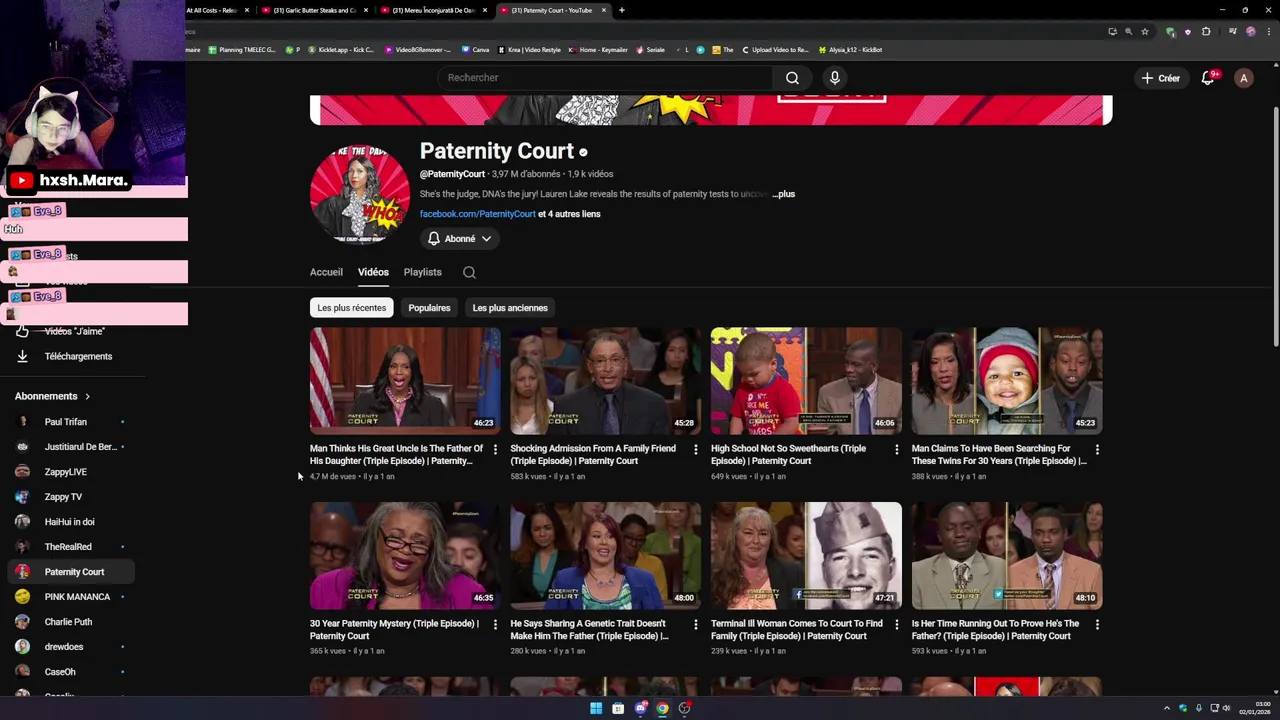Open the notifications bell
Image resolution: width=1280 pixels, height=720 pixels.
click(x=1208, y=78)
